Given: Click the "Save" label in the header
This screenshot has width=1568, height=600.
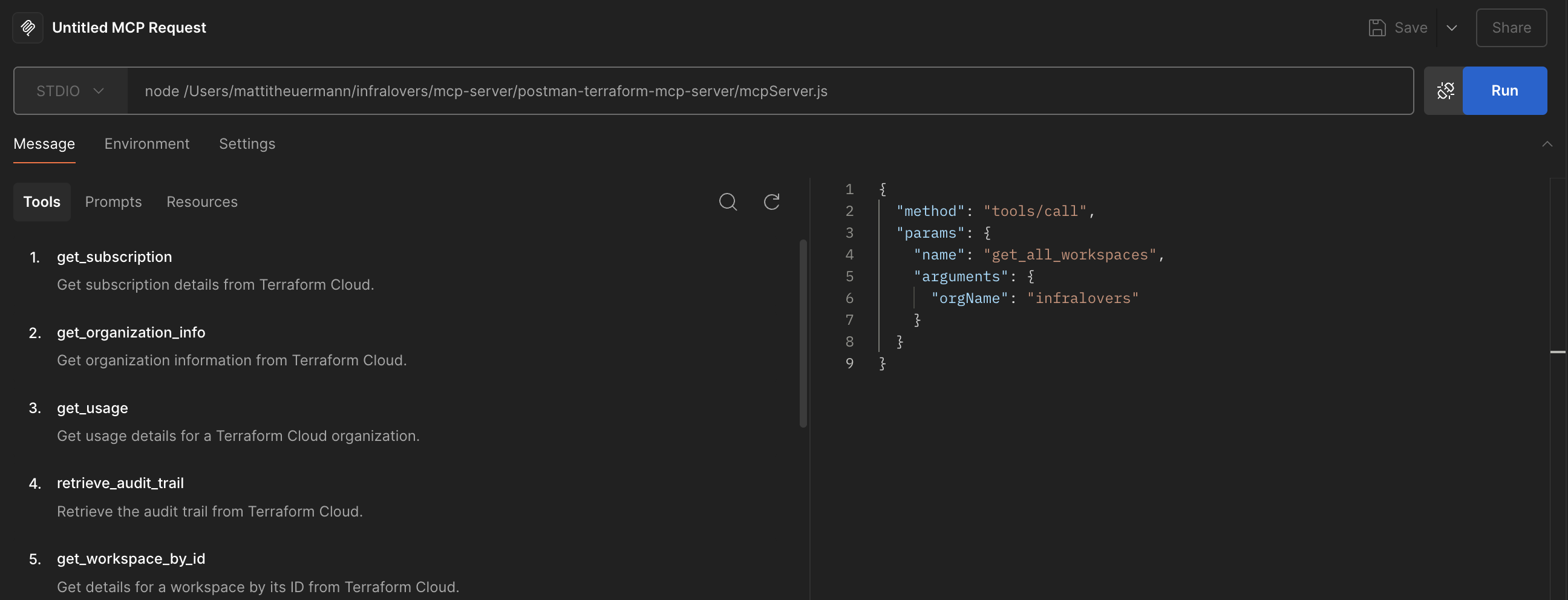Looking at the screenshot, I should (x=1410, y=28).
